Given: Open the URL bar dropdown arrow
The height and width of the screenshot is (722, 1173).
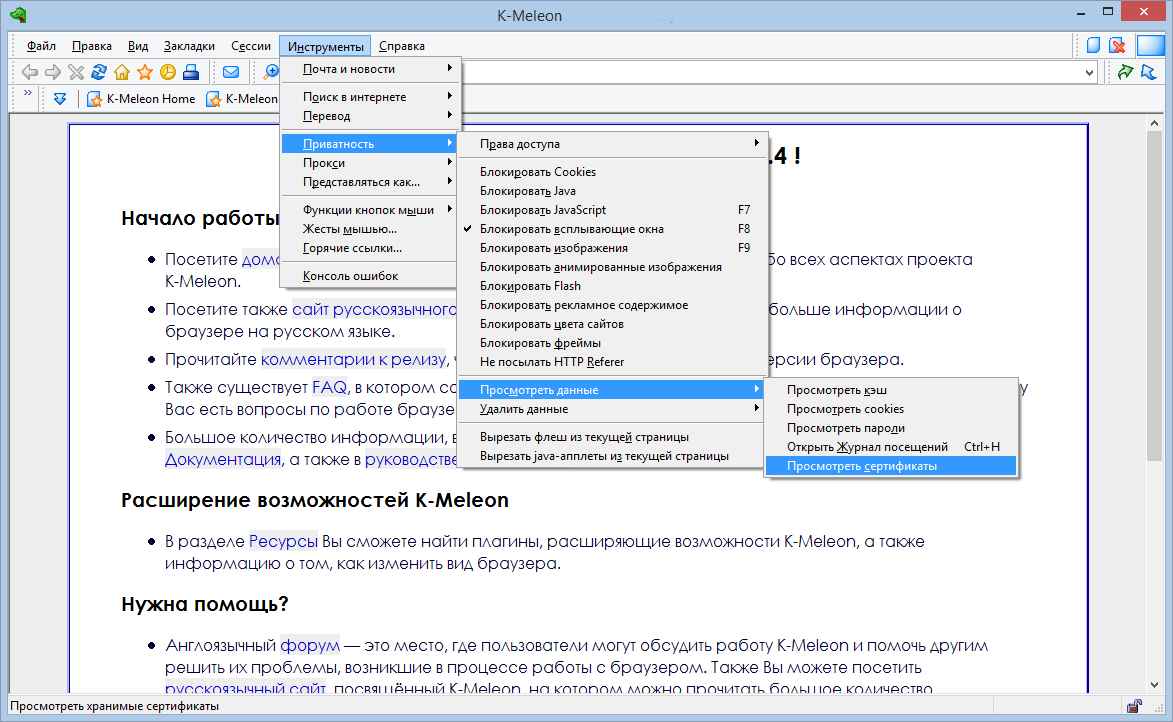Looking at the screenshot, I should pos(1089,72).
